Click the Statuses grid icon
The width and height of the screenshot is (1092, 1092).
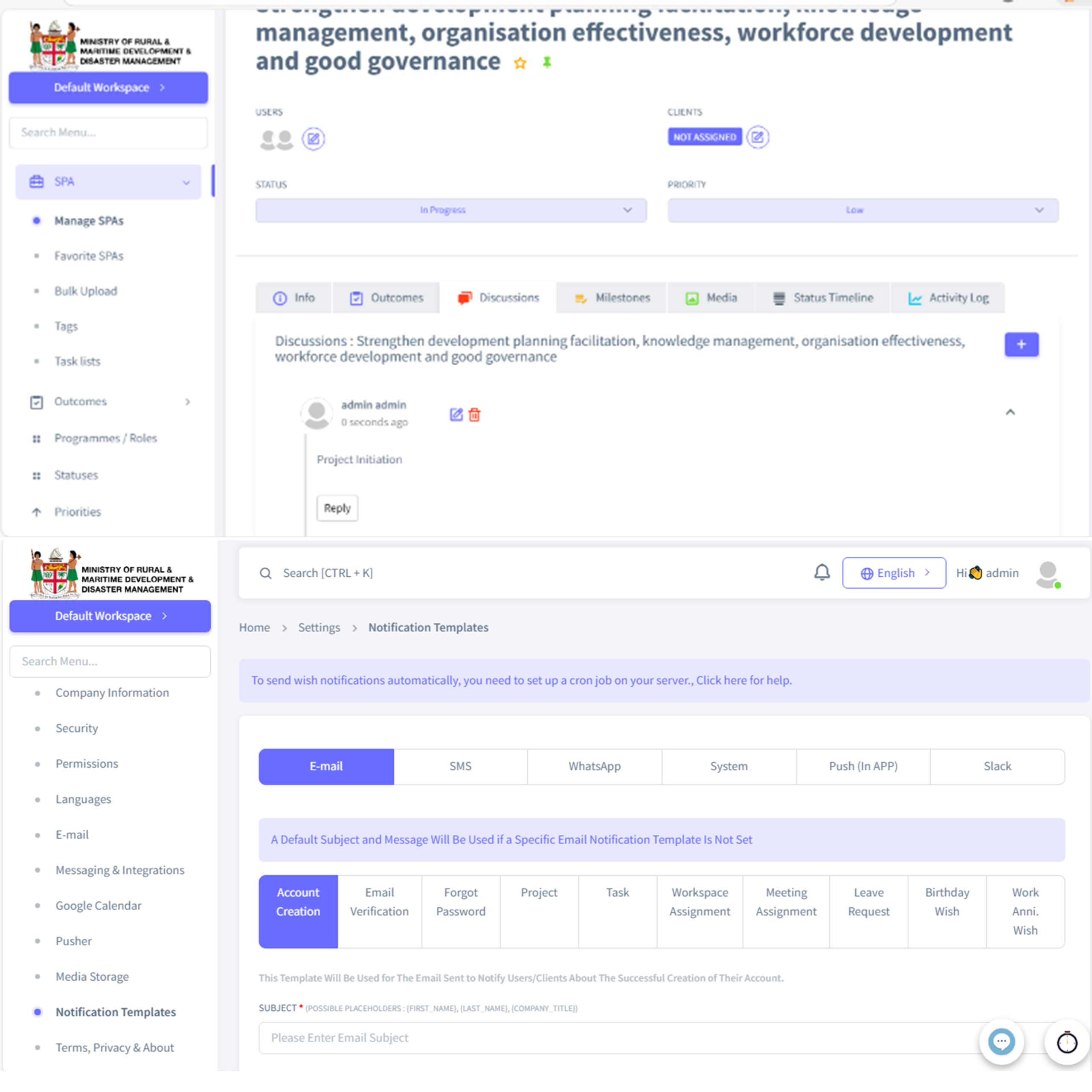[x=36, y=475]
